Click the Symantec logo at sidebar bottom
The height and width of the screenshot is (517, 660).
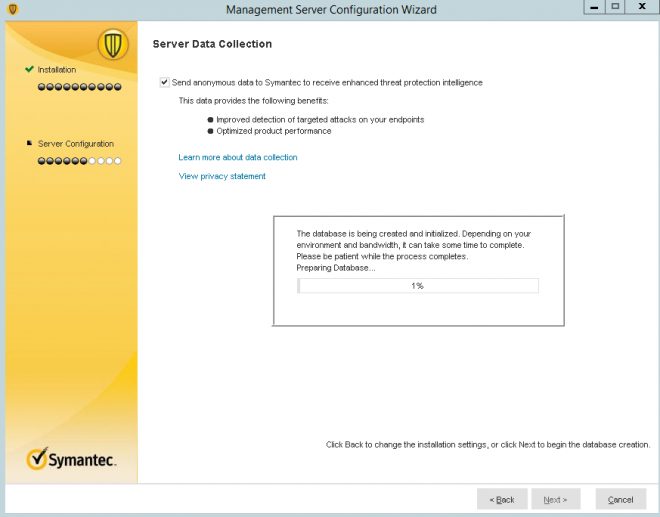tap(71, 459)
